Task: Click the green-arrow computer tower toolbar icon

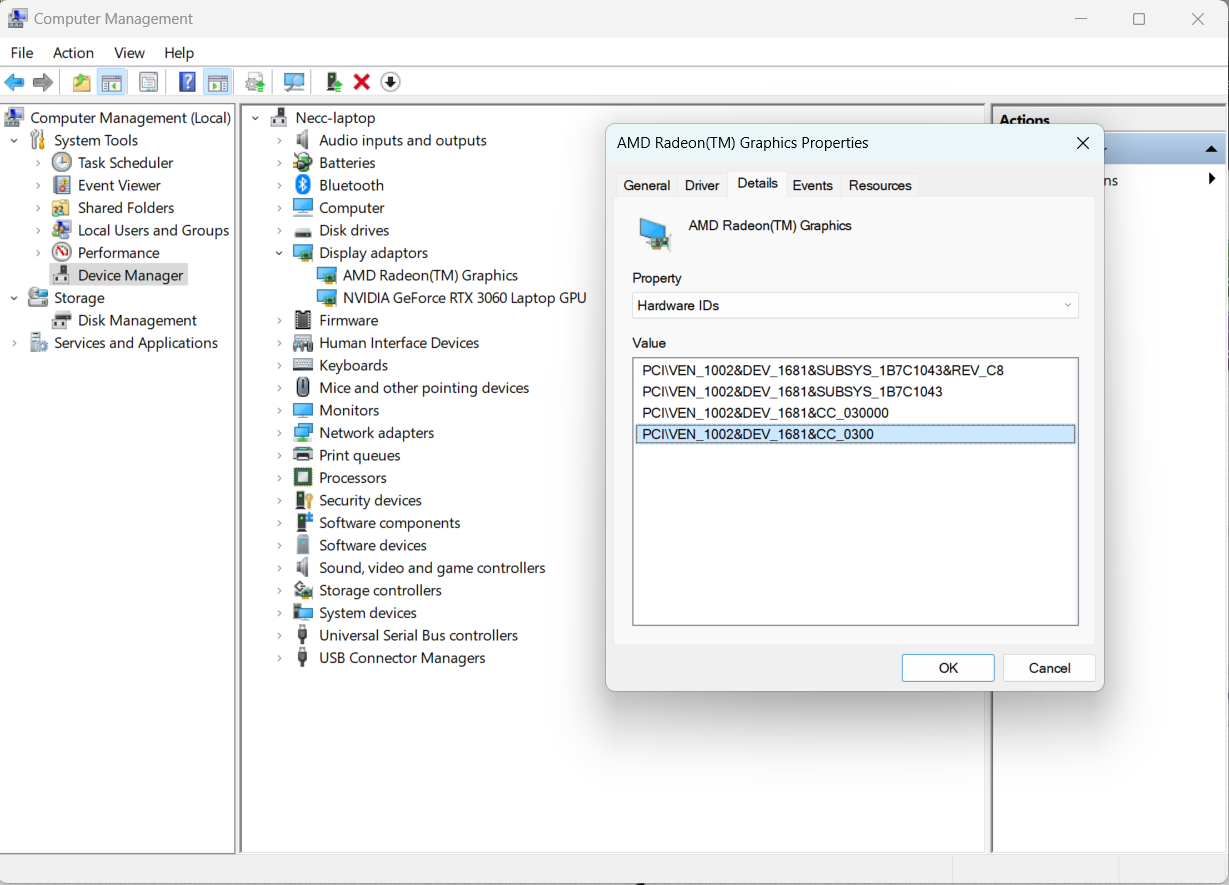Action: 334,82
